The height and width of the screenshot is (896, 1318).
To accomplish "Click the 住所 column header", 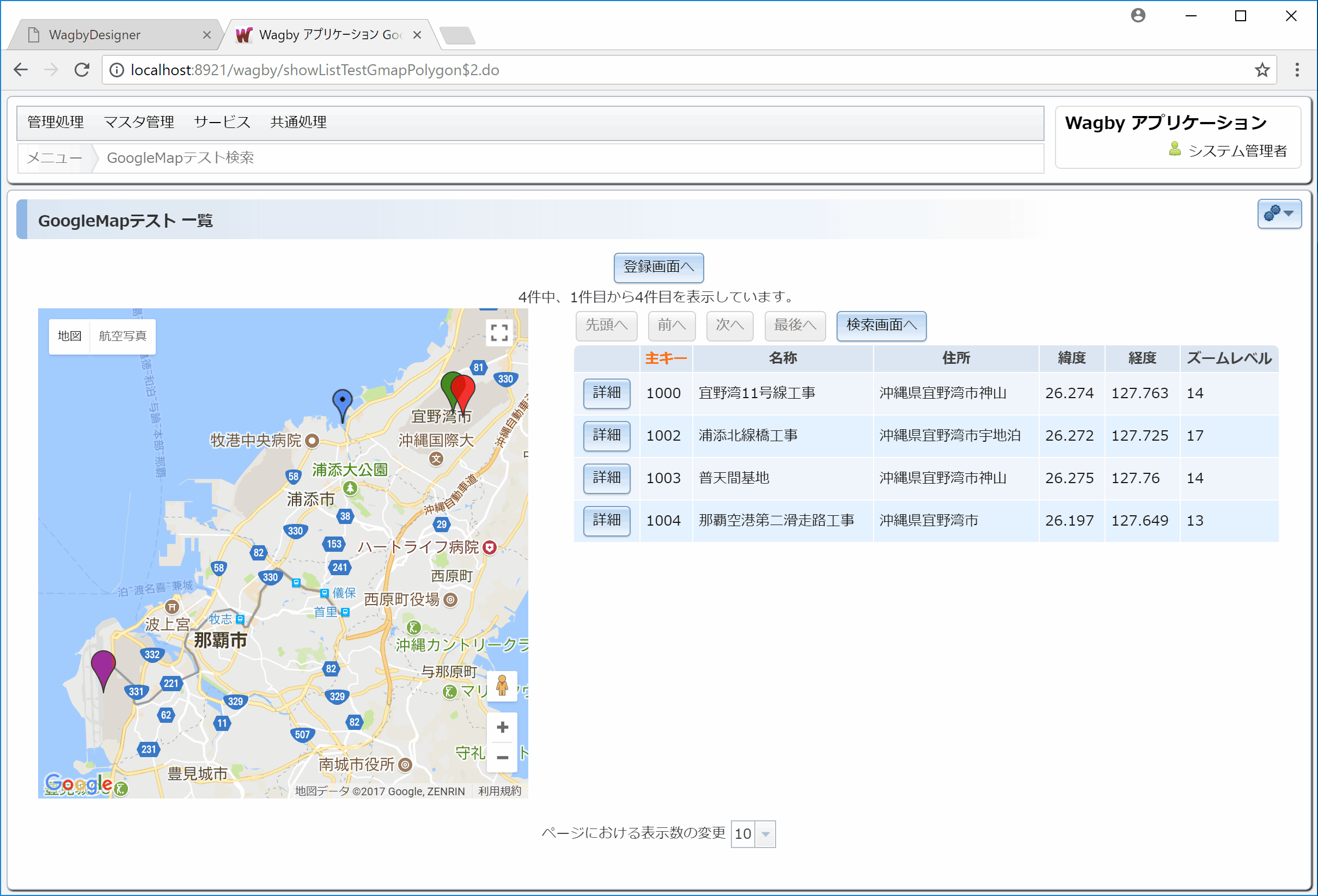I will [x=956, y=358].
